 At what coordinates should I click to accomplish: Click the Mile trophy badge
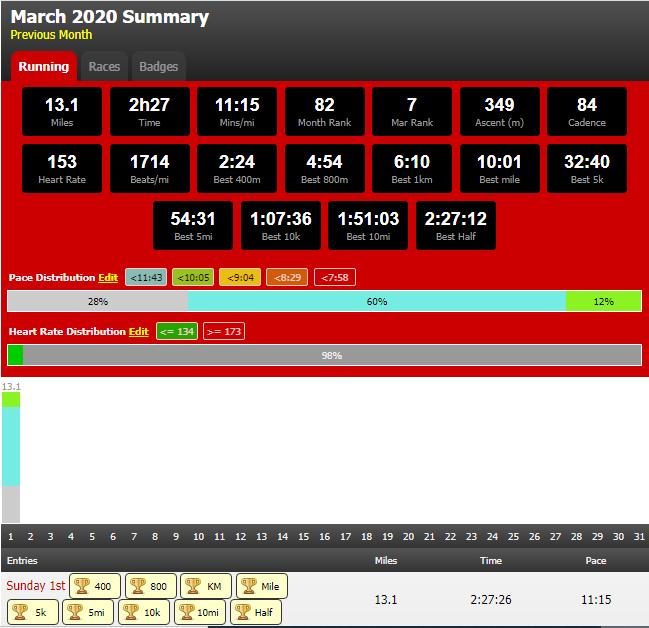262,586
